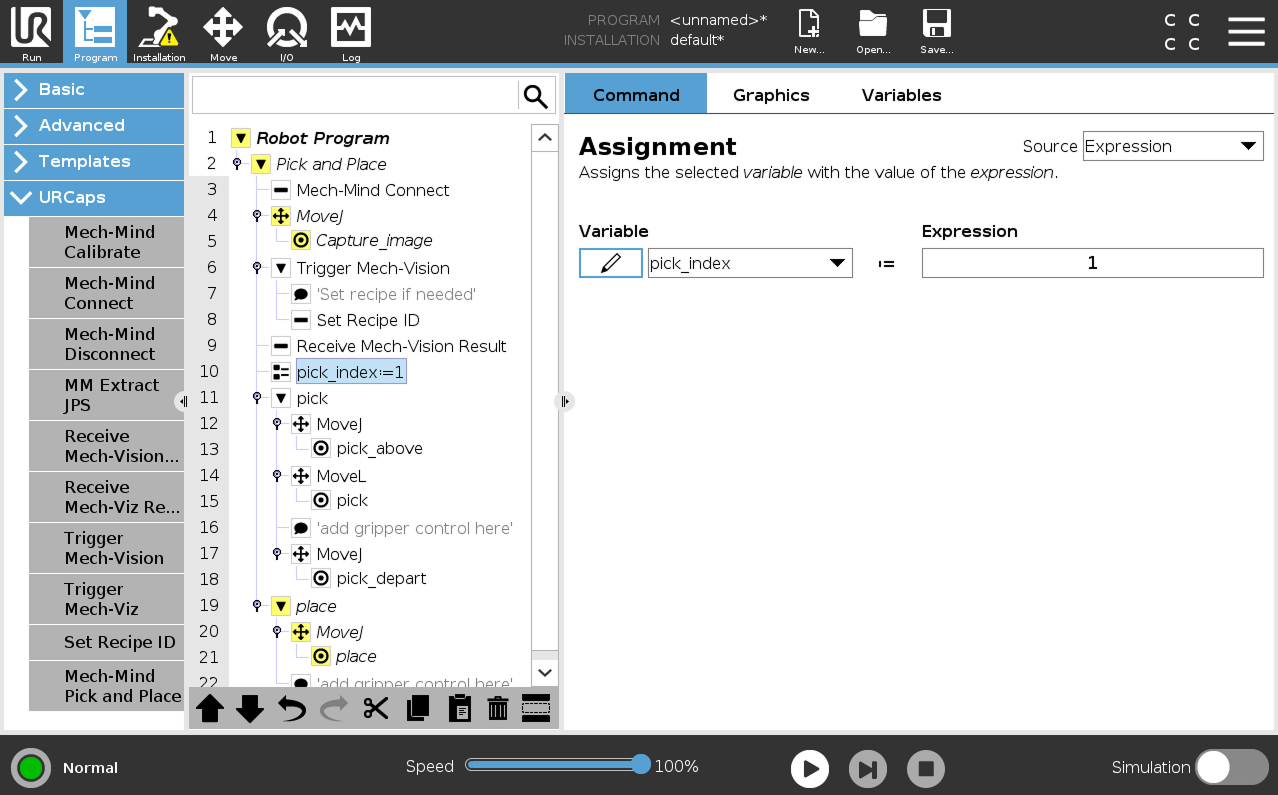The width and height of the screenshot is (1278, 795).
Task: Insert MM Extract JPS command
Action: coord(107,395)
